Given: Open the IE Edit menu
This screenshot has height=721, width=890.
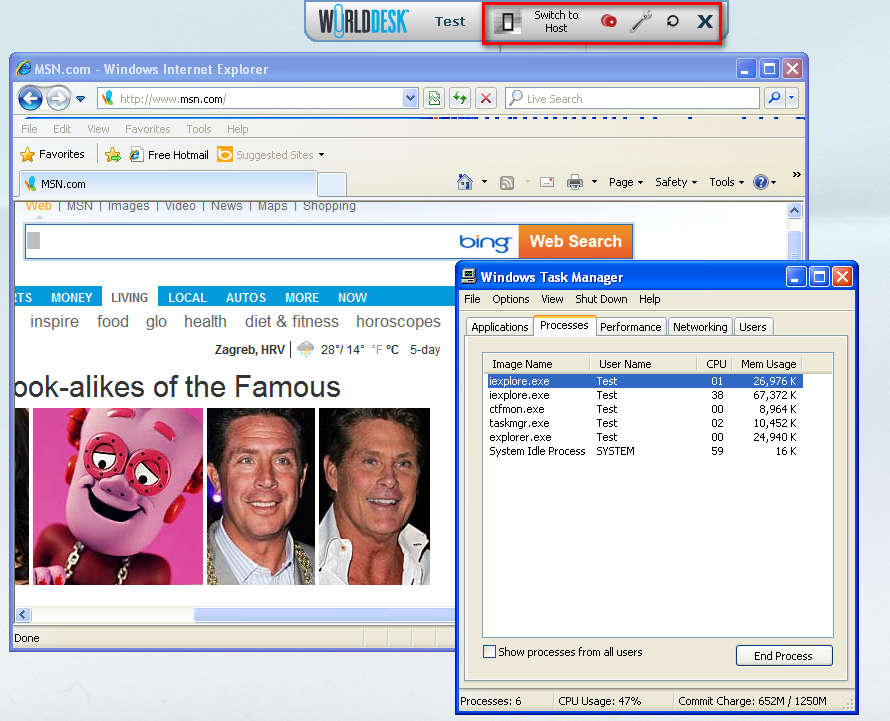Looking at the screenshot, I should tap(62, 129).
